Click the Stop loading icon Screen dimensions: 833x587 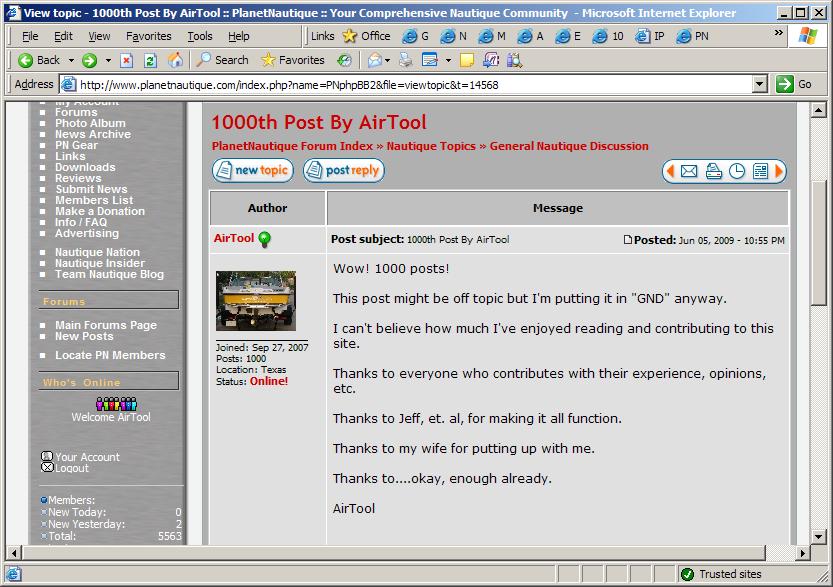127,60
